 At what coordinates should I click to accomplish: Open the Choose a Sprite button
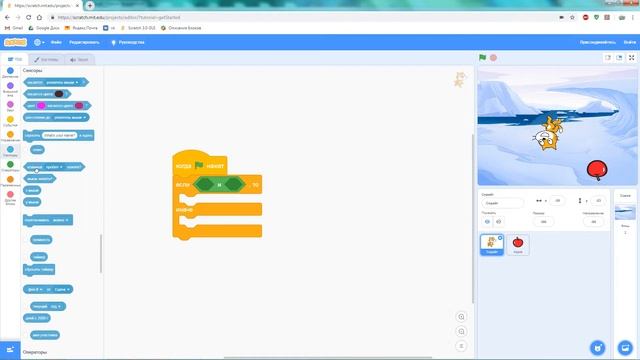click(598, 348)
